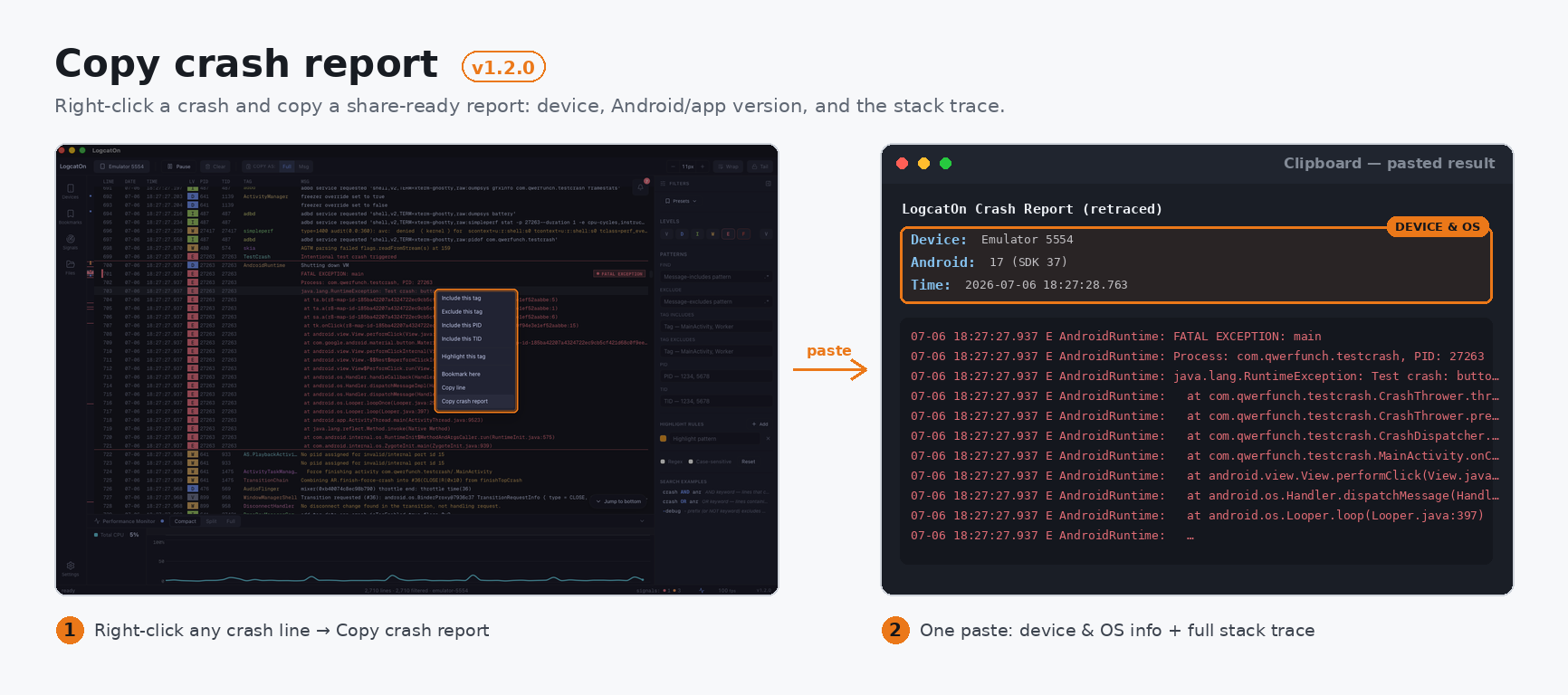The height and width of the screenshot is (695, 1568).
Task: Click the TID filter field
Action: pyautogui.click(x=716, y=401)
